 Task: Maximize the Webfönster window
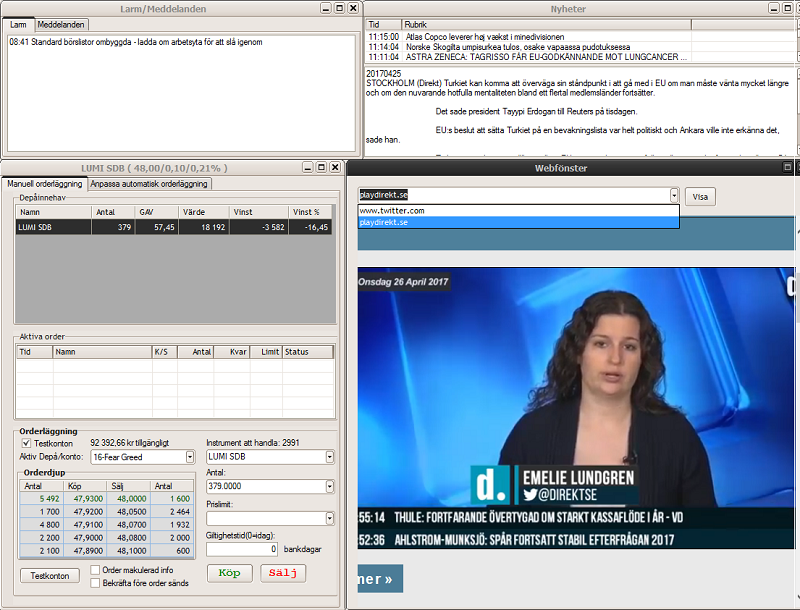click(x=787, y=168)
